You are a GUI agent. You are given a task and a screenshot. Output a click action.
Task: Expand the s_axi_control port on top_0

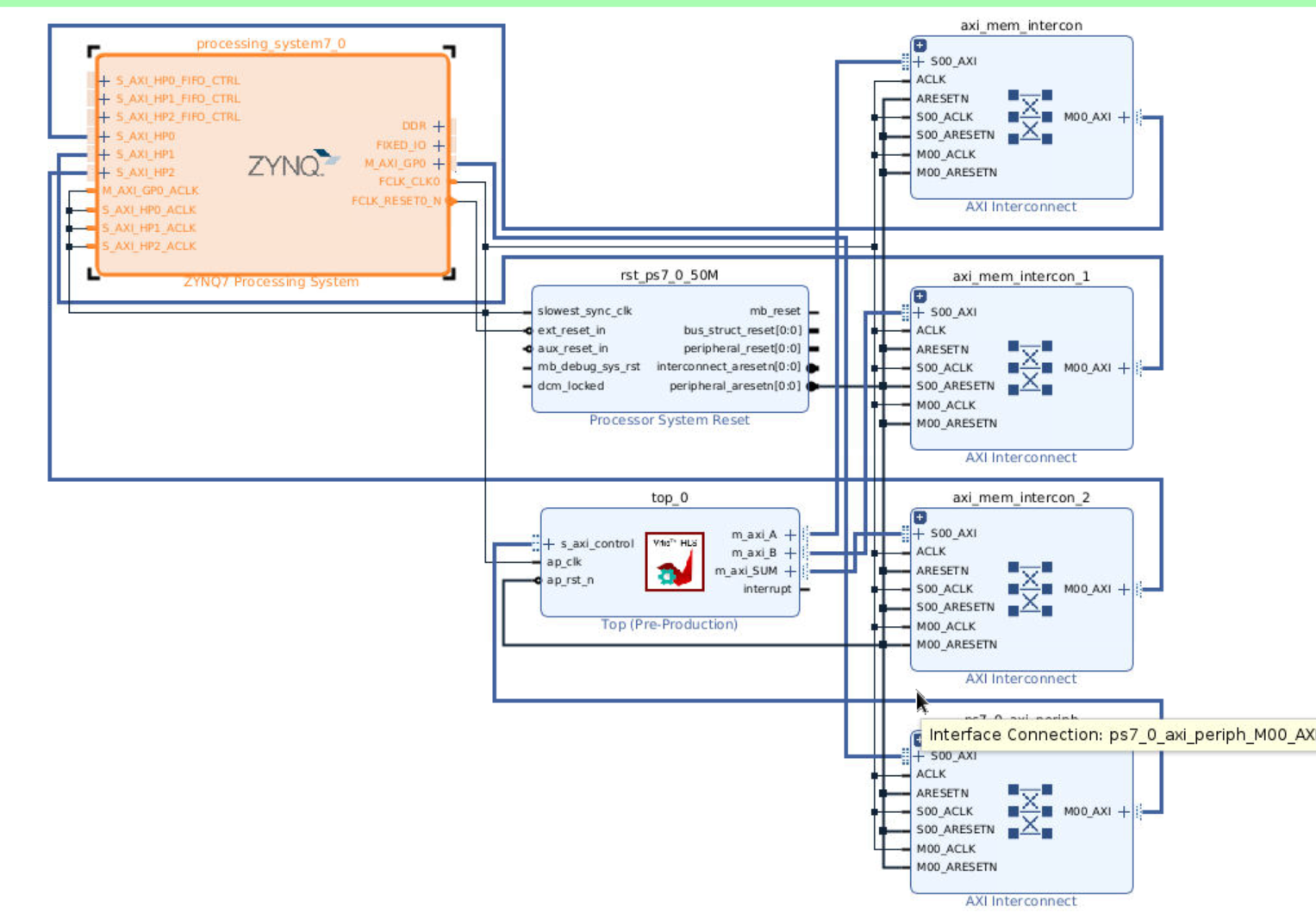tap(549, 543)
